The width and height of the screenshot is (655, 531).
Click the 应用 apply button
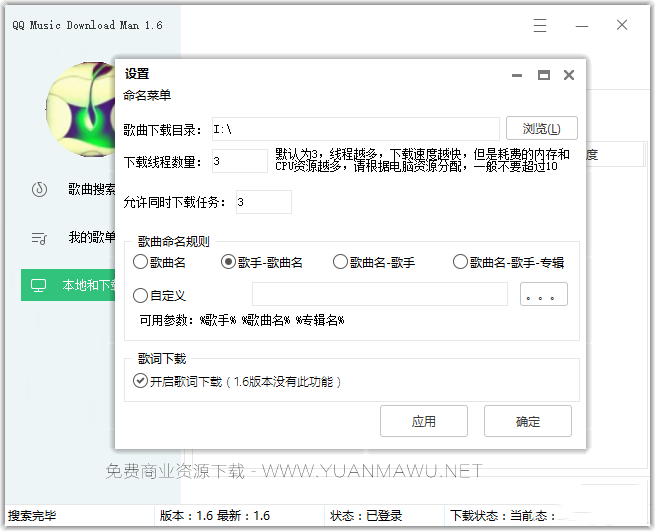point(424,421)
